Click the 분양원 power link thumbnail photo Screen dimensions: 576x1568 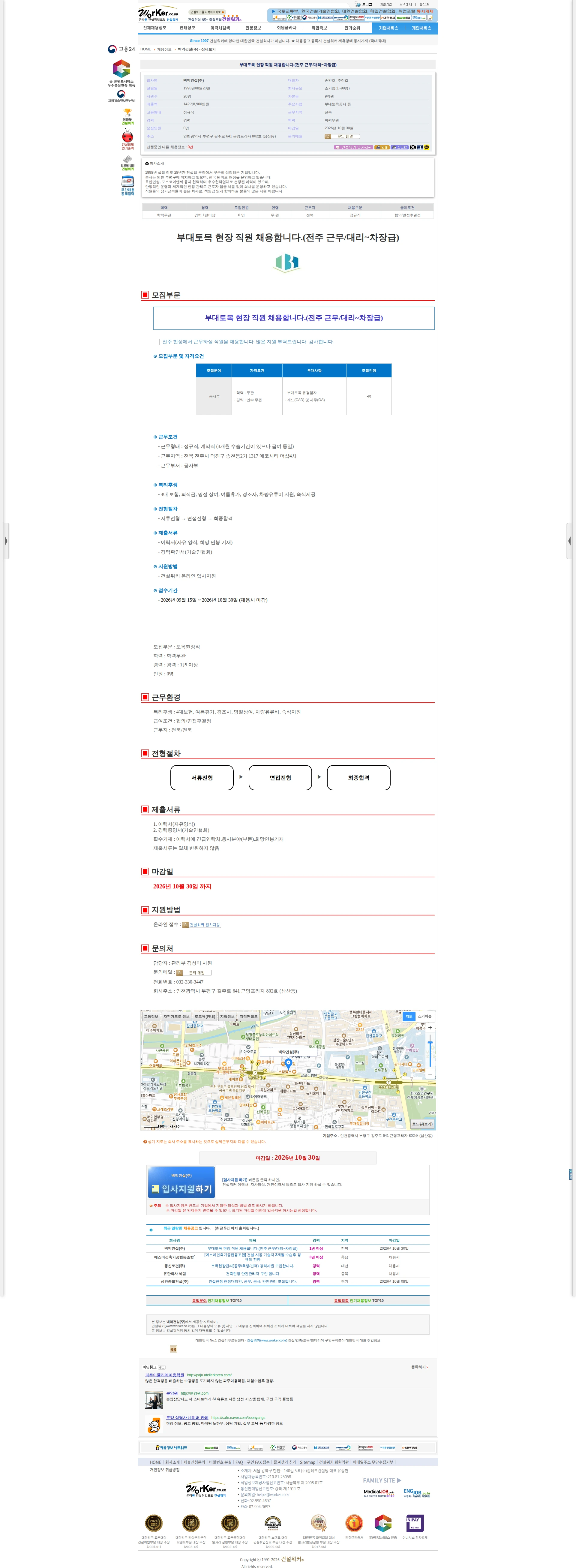154,1399
